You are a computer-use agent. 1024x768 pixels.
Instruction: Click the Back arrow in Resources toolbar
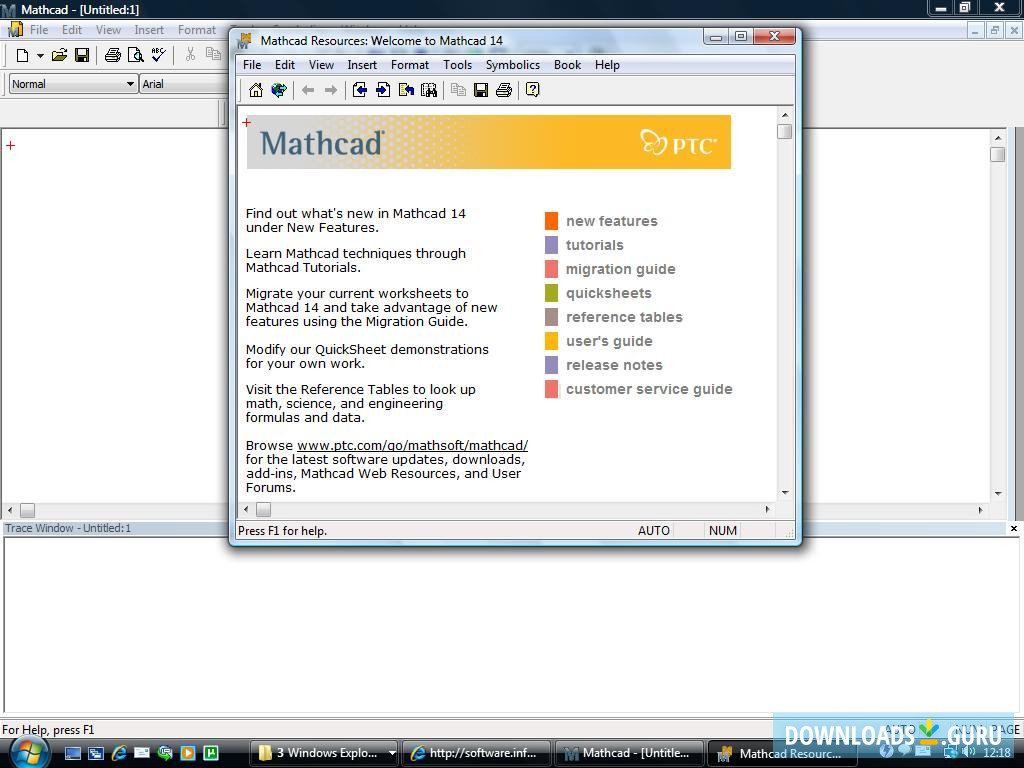[308, 90]
